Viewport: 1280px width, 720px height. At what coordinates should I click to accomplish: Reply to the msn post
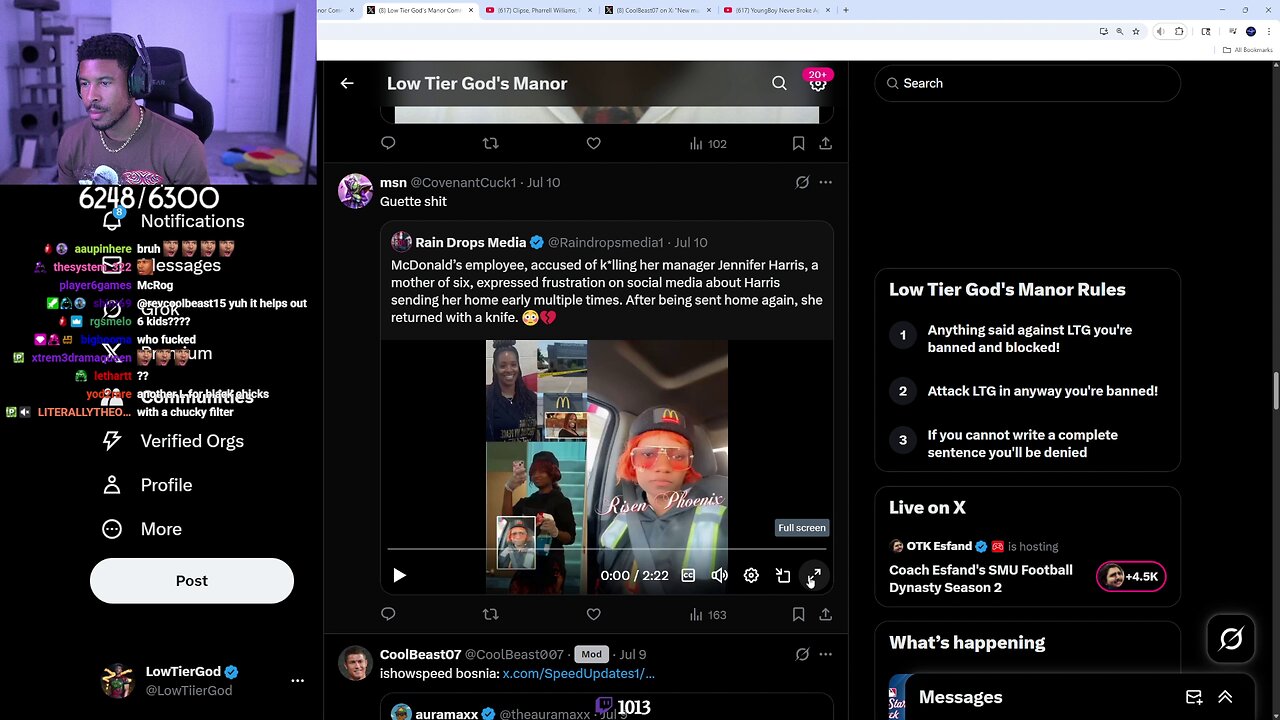point(388,614)
